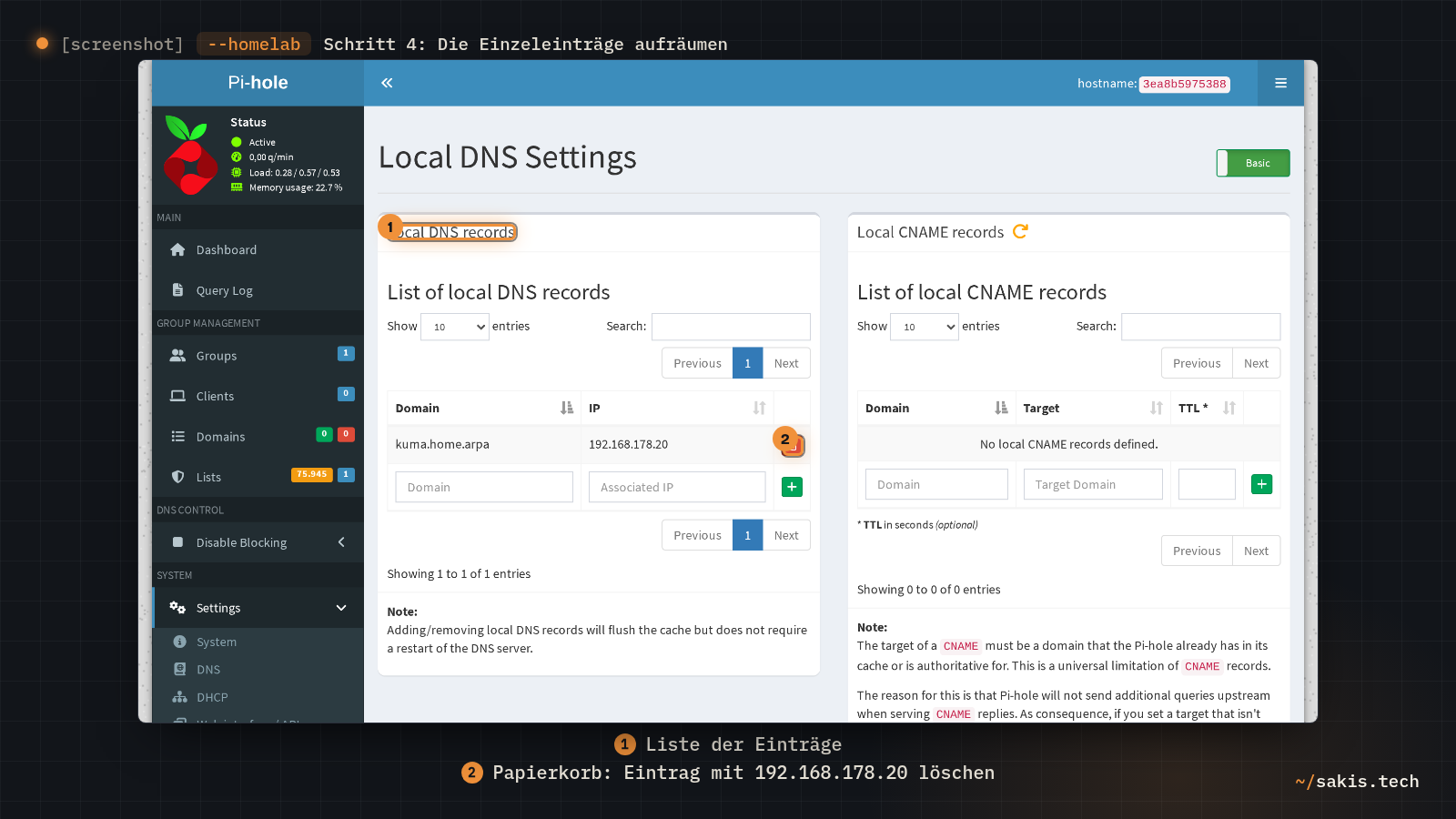Collapse sidebar with double-chevron icon
This screenshot has width=1456, height=819.
coord(387,83)
